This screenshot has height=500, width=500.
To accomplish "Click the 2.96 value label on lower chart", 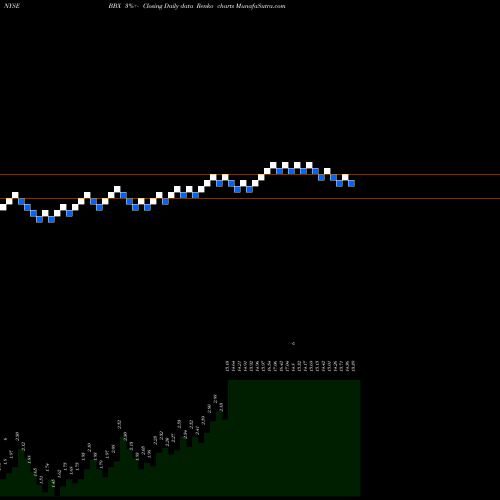I will (x=215, y=399).
